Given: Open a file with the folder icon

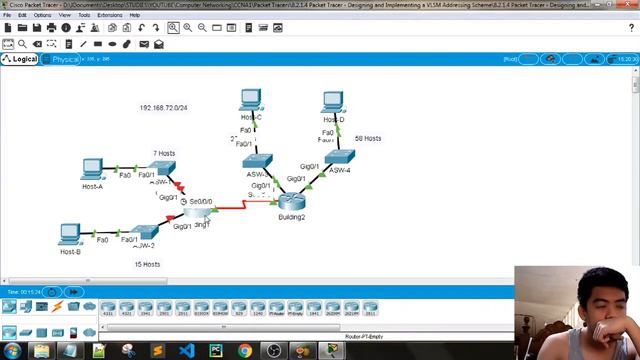Looking at the screenshot, I should point(22,28).
